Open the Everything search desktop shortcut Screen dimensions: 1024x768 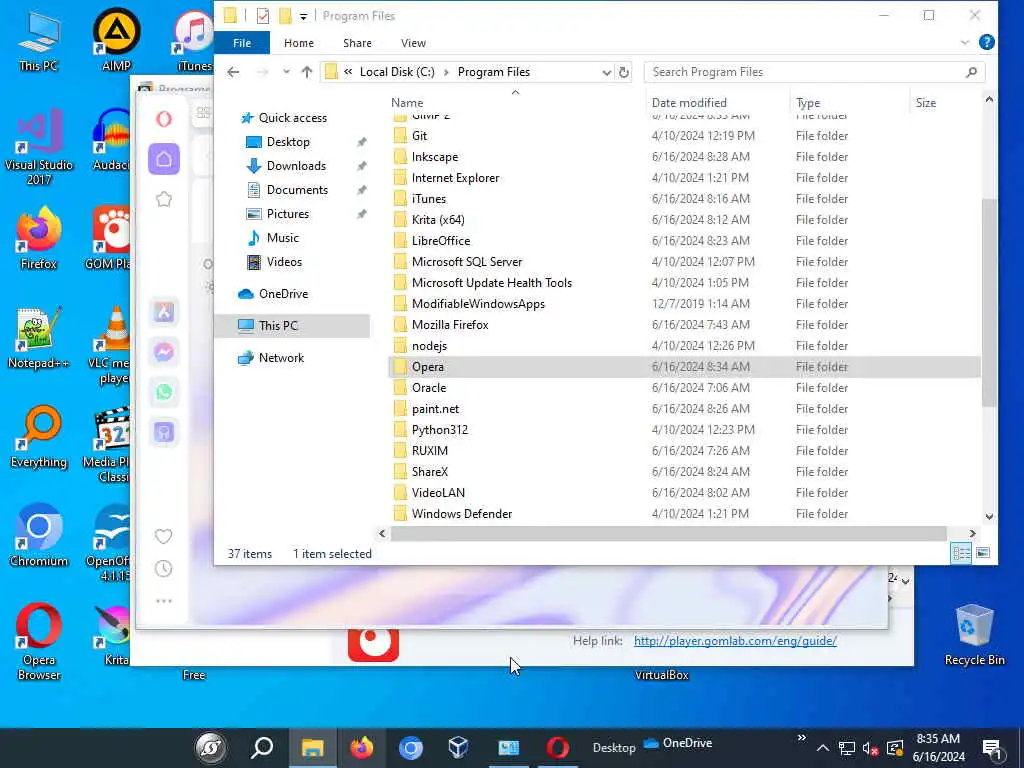pos(39,437)
